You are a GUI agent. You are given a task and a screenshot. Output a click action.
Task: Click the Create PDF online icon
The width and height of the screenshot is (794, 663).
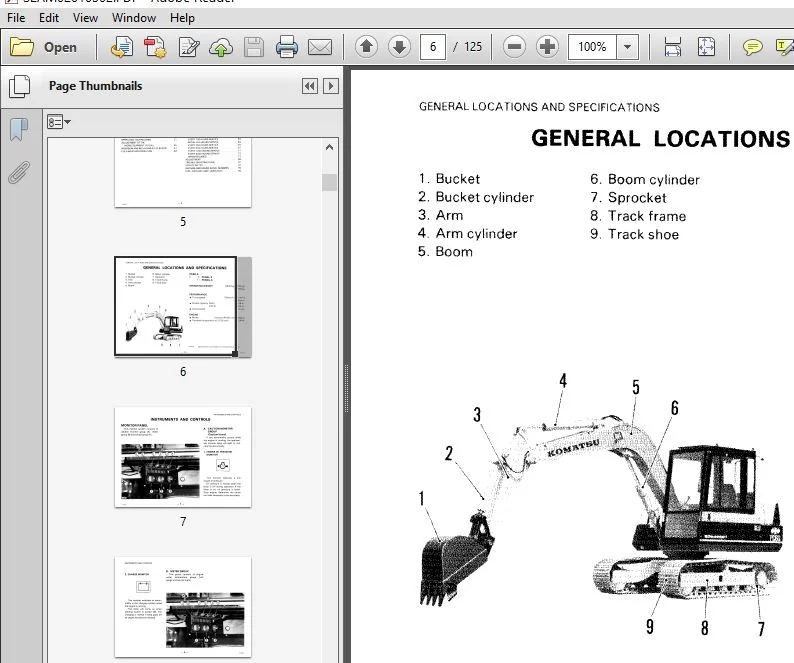click(122, 47)
